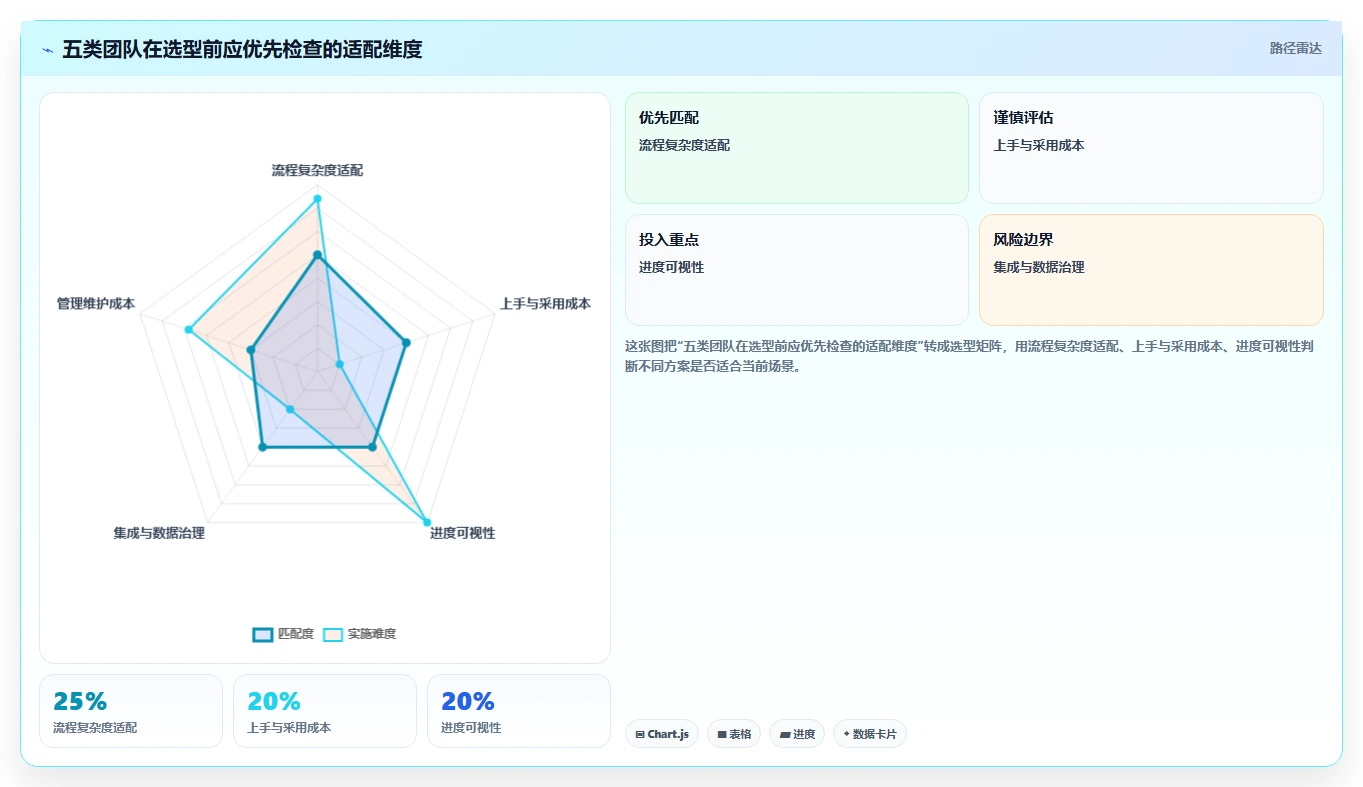This screenshot has height=787, width=1363.
Task: Click the 进度可视性 radar axis label
Action: tap(463, 533)
